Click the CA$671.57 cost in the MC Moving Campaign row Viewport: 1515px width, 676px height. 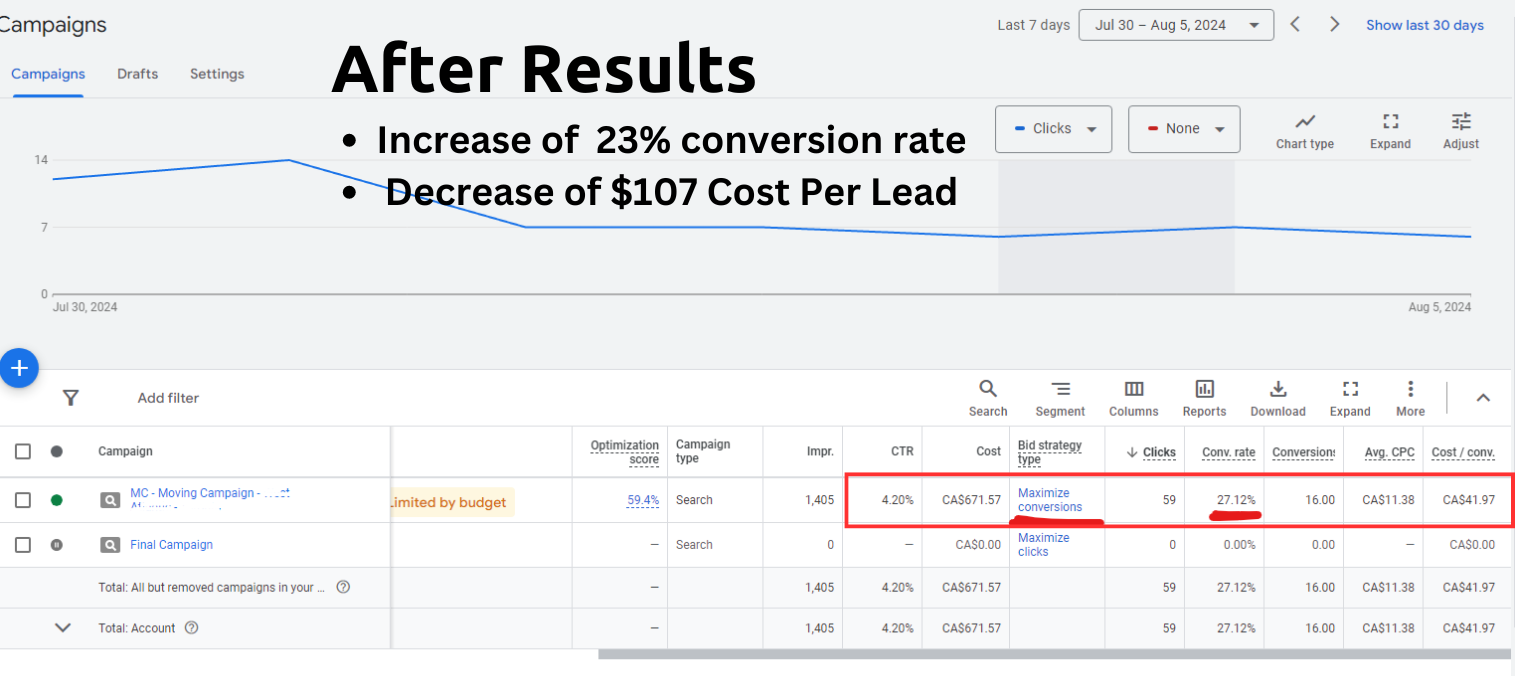pos(971,500)
